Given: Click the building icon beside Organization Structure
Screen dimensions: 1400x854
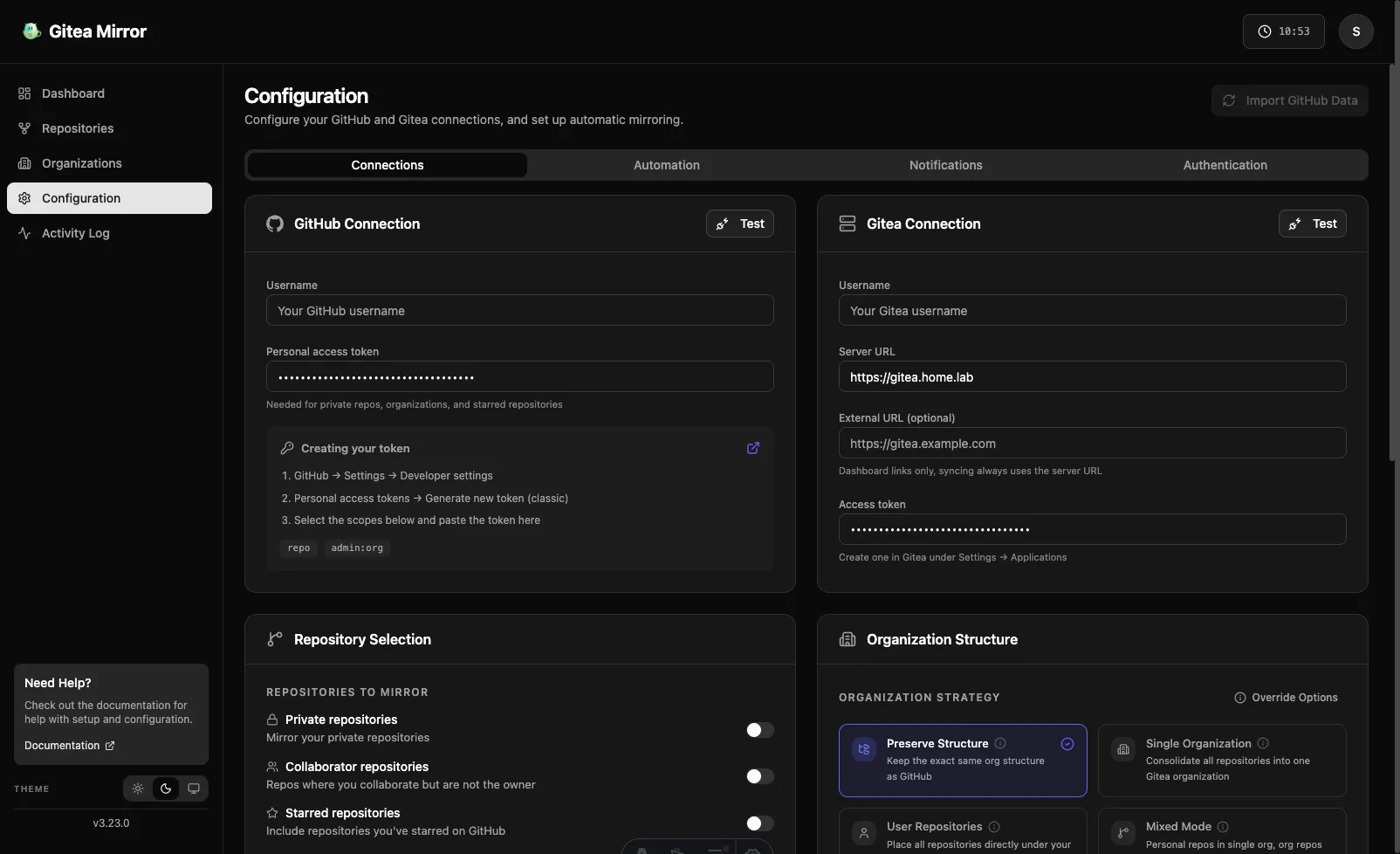Looking at the screenshot, I should (848, 639).
